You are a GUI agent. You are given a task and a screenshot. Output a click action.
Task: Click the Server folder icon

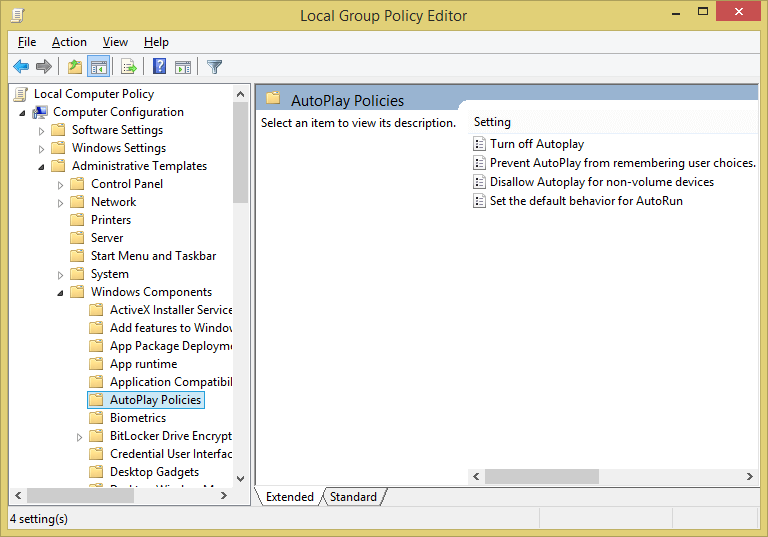[x=77, y=238]
